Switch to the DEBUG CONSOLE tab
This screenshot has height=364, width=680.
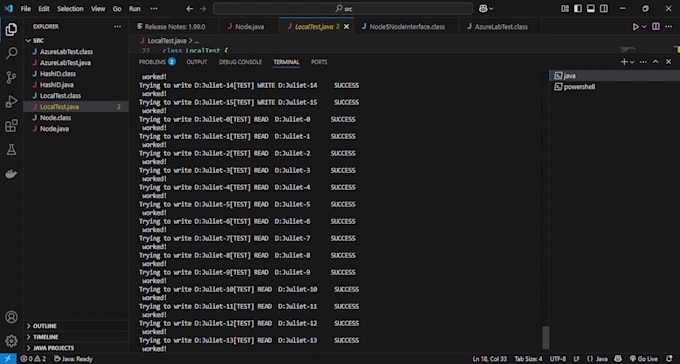click(240, 62)
